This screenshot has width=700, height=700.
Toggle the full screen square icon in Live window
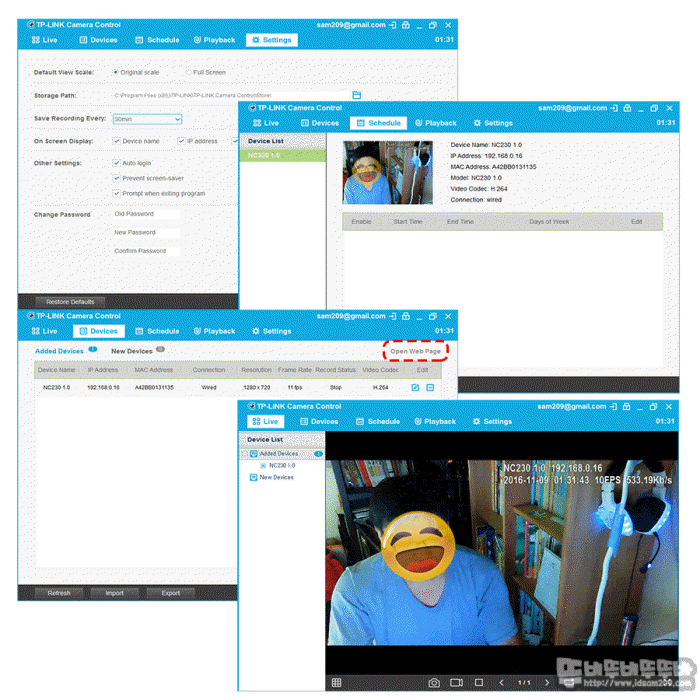tap(479, 683)
